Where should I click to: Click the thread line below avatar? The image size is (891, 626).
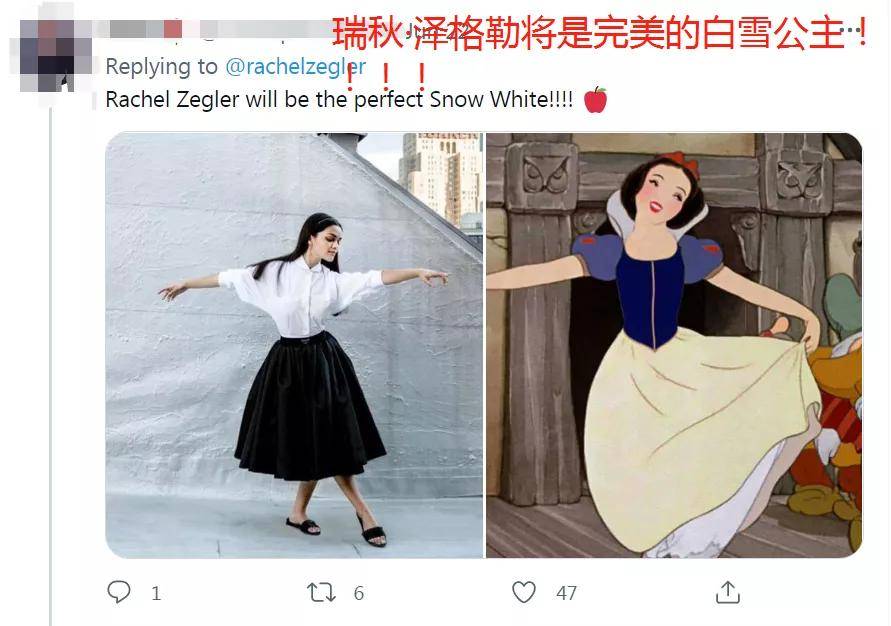51,364
